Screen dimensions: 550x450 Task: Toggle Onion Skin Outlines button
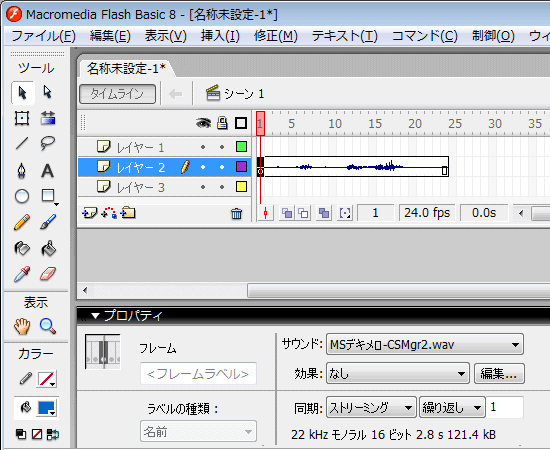[303, 213]
